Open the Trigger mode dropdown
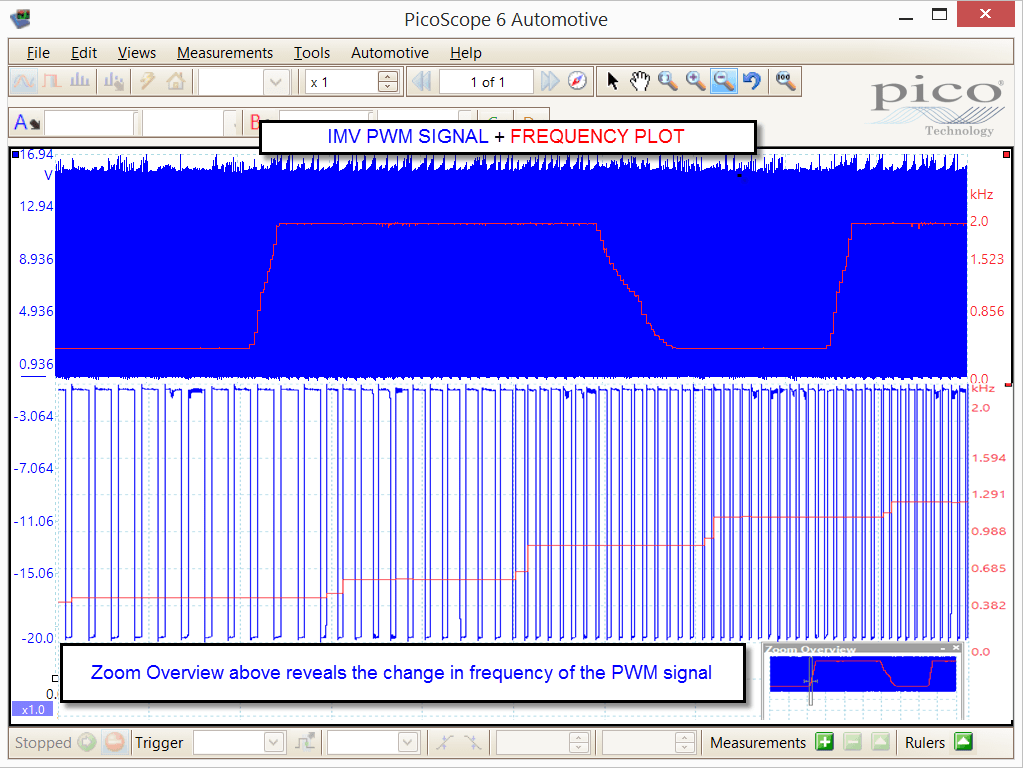Image resolution: width=1024 pixels, height=768 pixels. coord(239,743)
